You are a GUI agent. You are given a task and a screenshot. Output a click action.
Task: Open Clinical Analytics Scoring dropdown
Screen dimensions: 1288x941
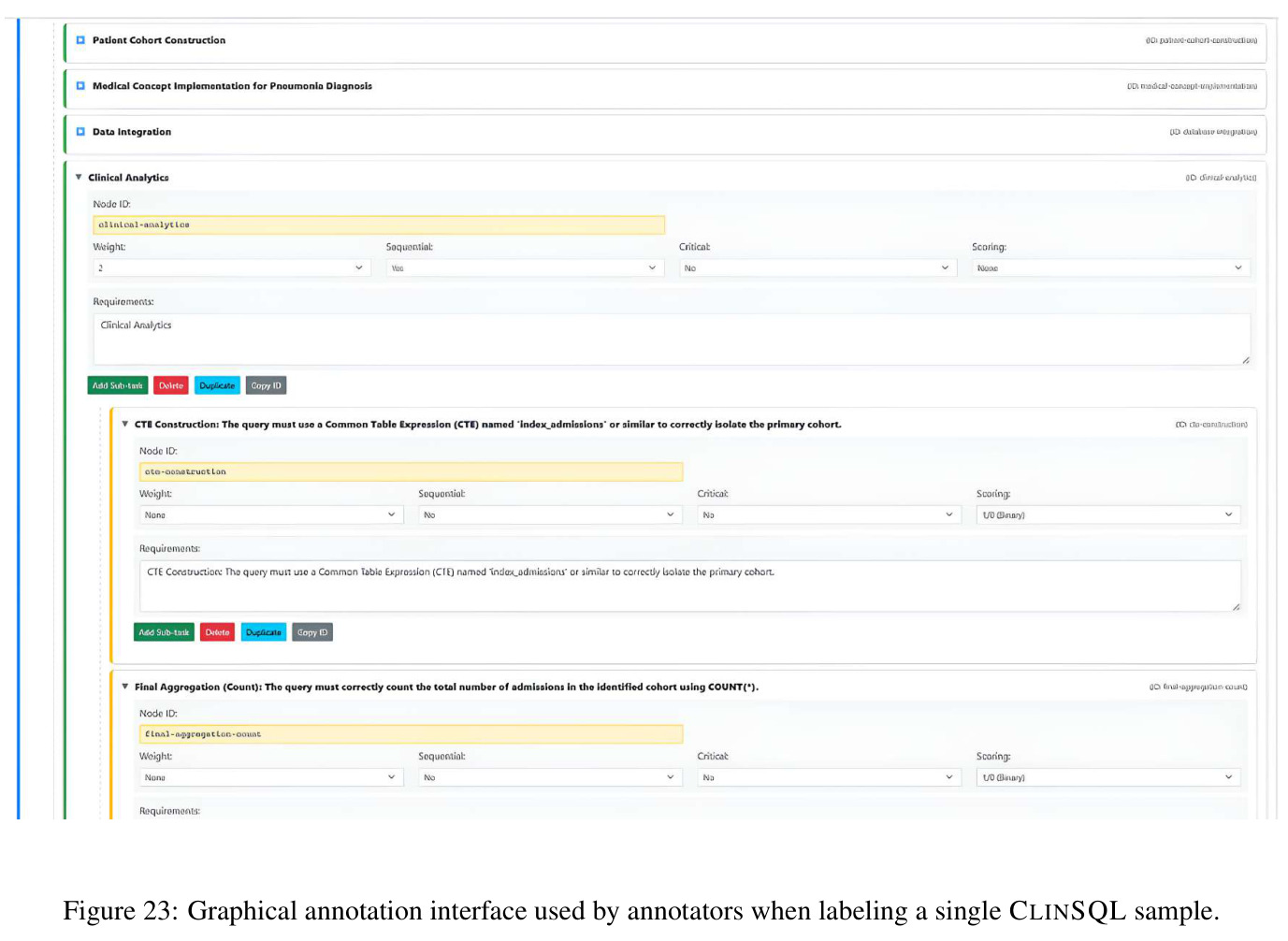tap(1110, 268)
